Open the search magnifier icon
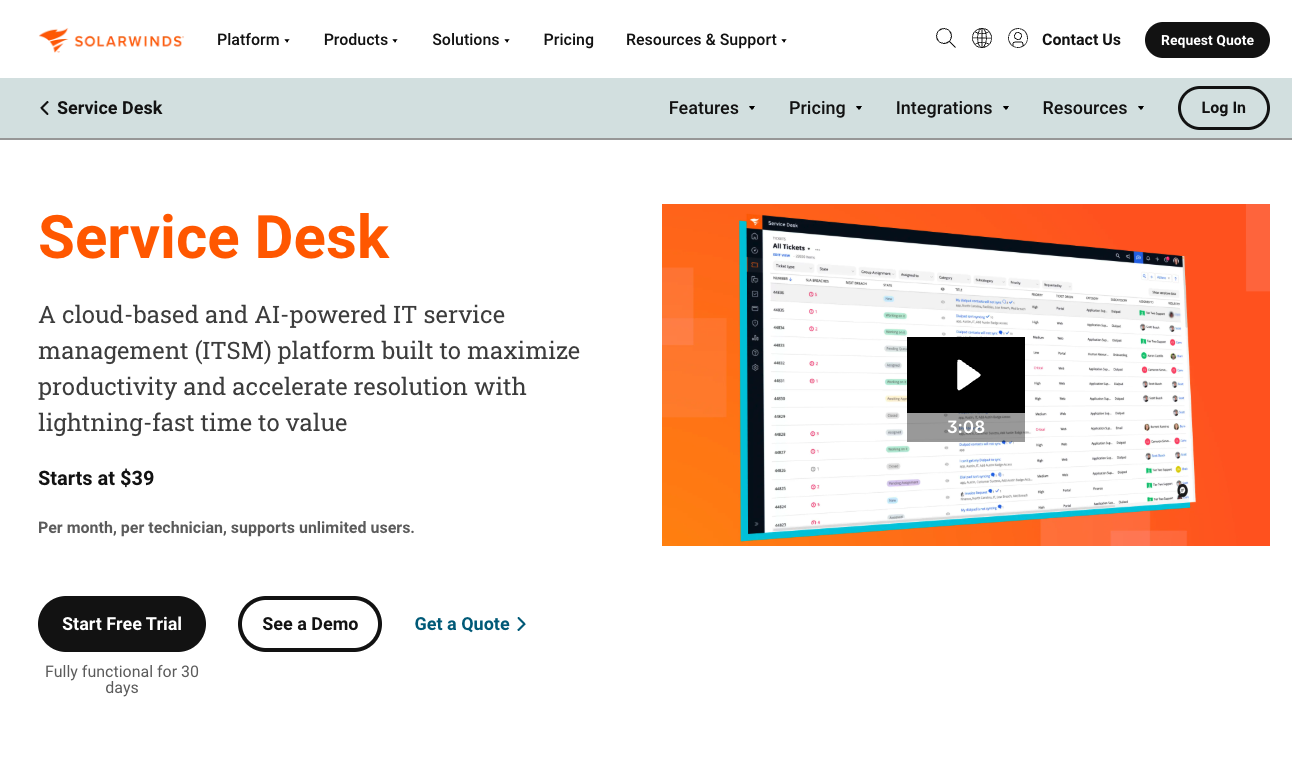This screenshot has height=757, width=1292. pyautogui.click(x=945, y=38)
